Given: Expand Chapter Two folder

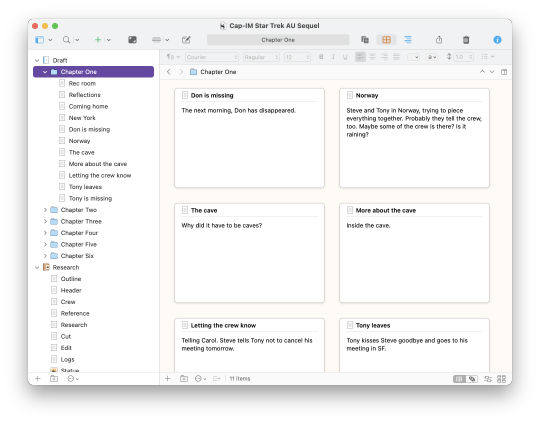Looking at the screenshot, I should (x=45, y=210).
